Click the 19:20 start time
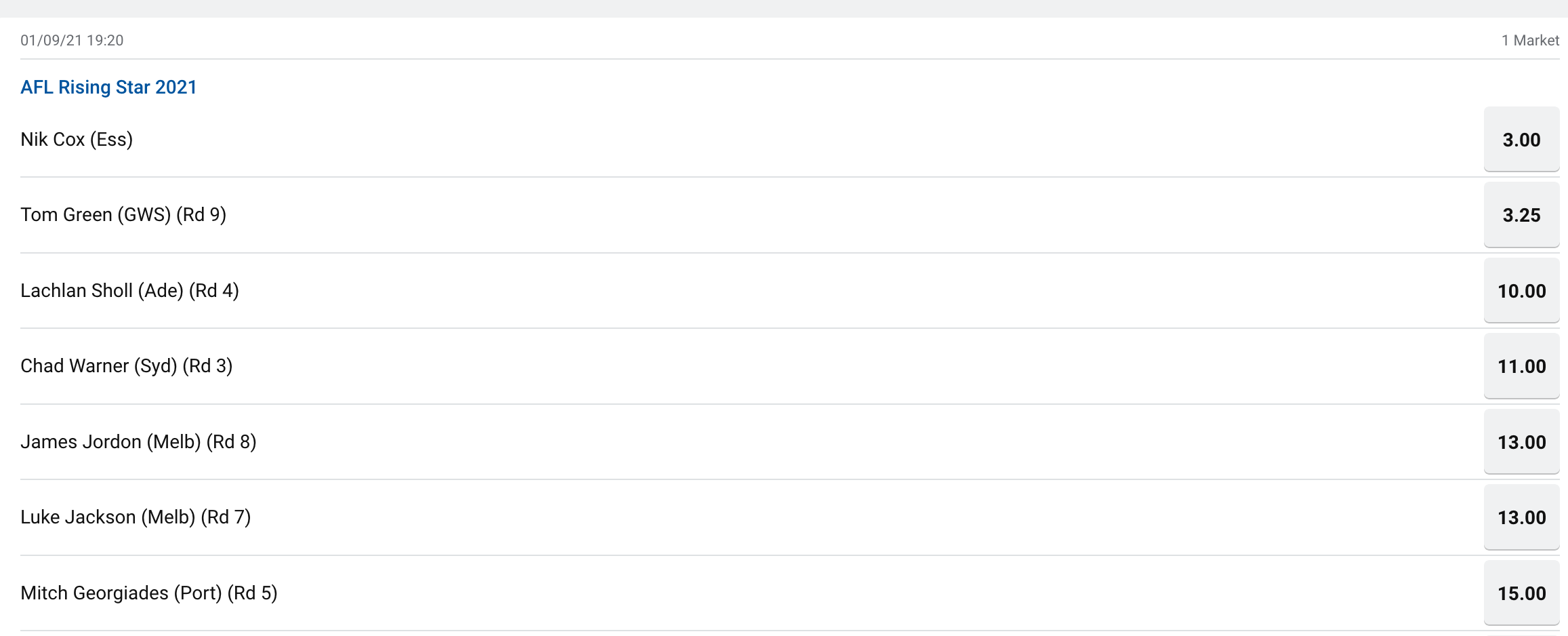 105,40
